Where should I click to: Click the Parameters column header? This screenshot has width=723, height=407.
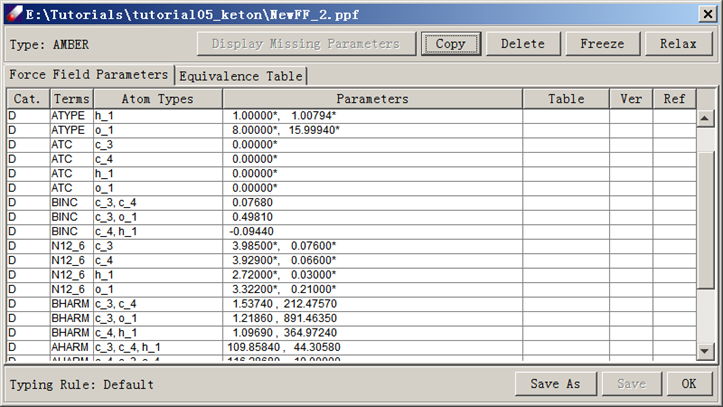coord(373,99)
